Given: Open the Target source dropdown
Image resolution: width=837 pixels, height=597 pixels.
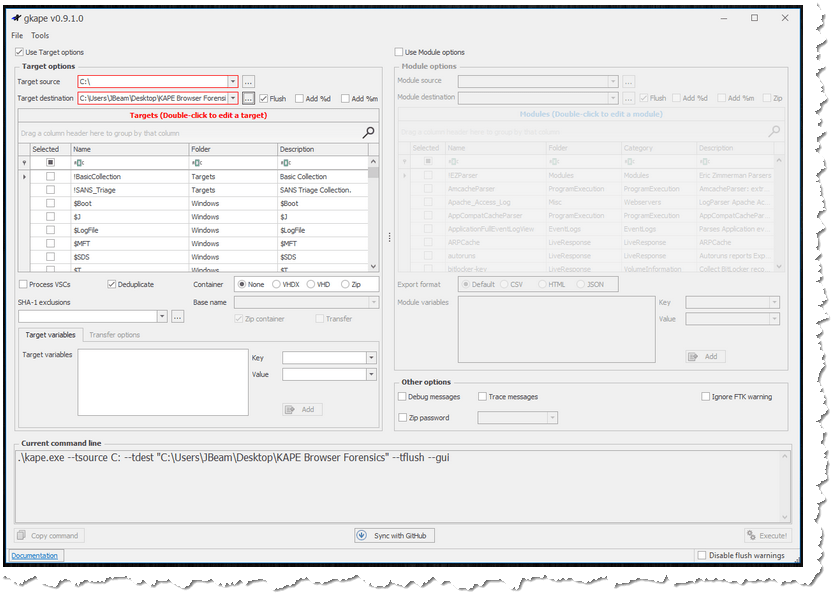Looking at the screenshot, I should [x=232, y=81].
